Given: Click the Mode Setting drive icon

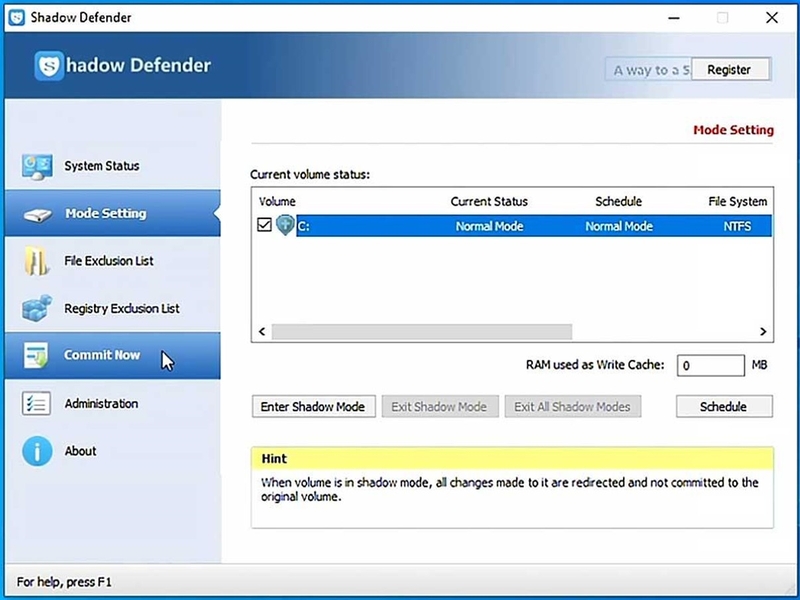Looking at the screenshot, I should (x=37, y=215).
